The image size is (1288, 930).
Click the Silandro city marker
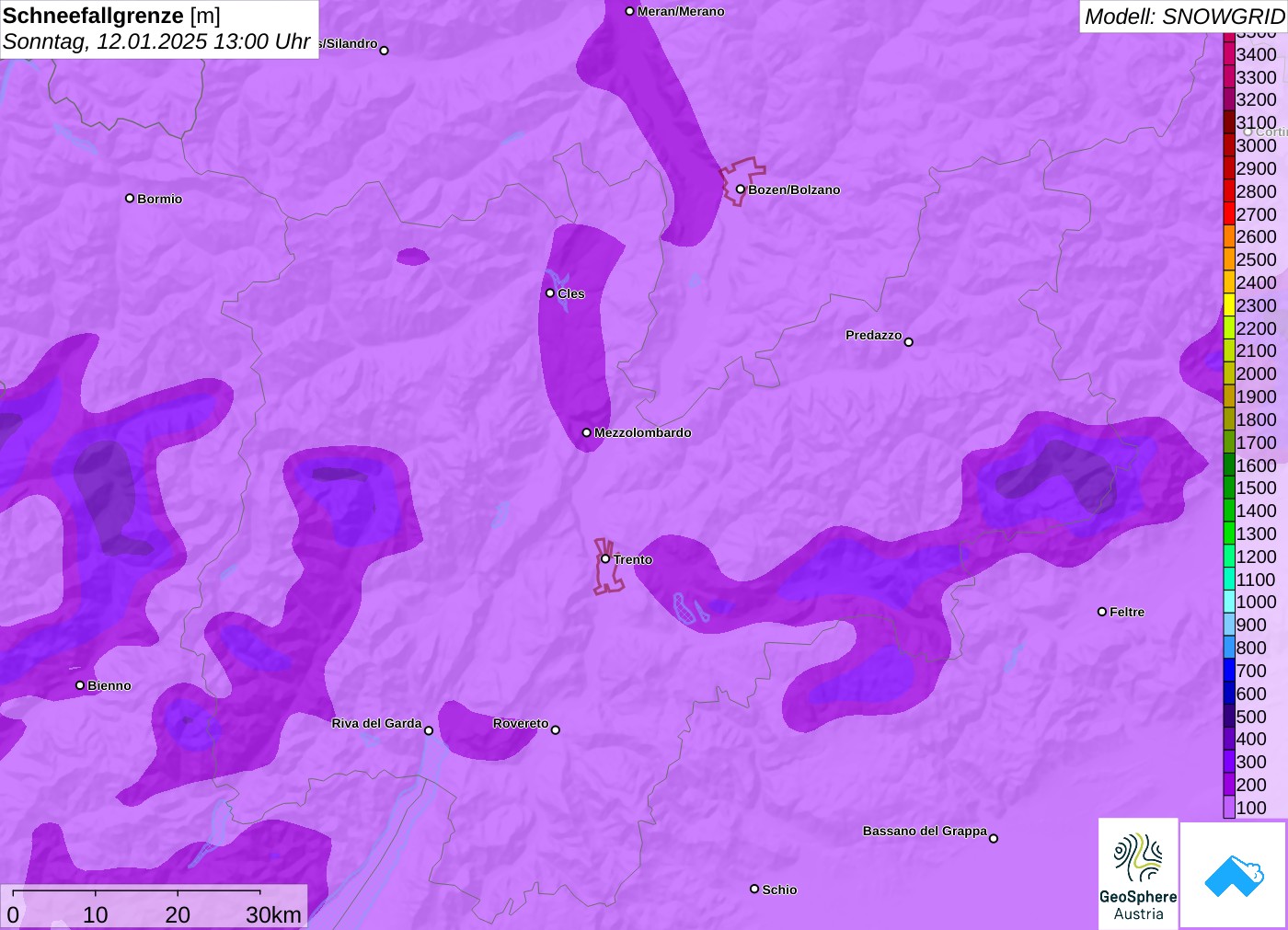(385, 51)
